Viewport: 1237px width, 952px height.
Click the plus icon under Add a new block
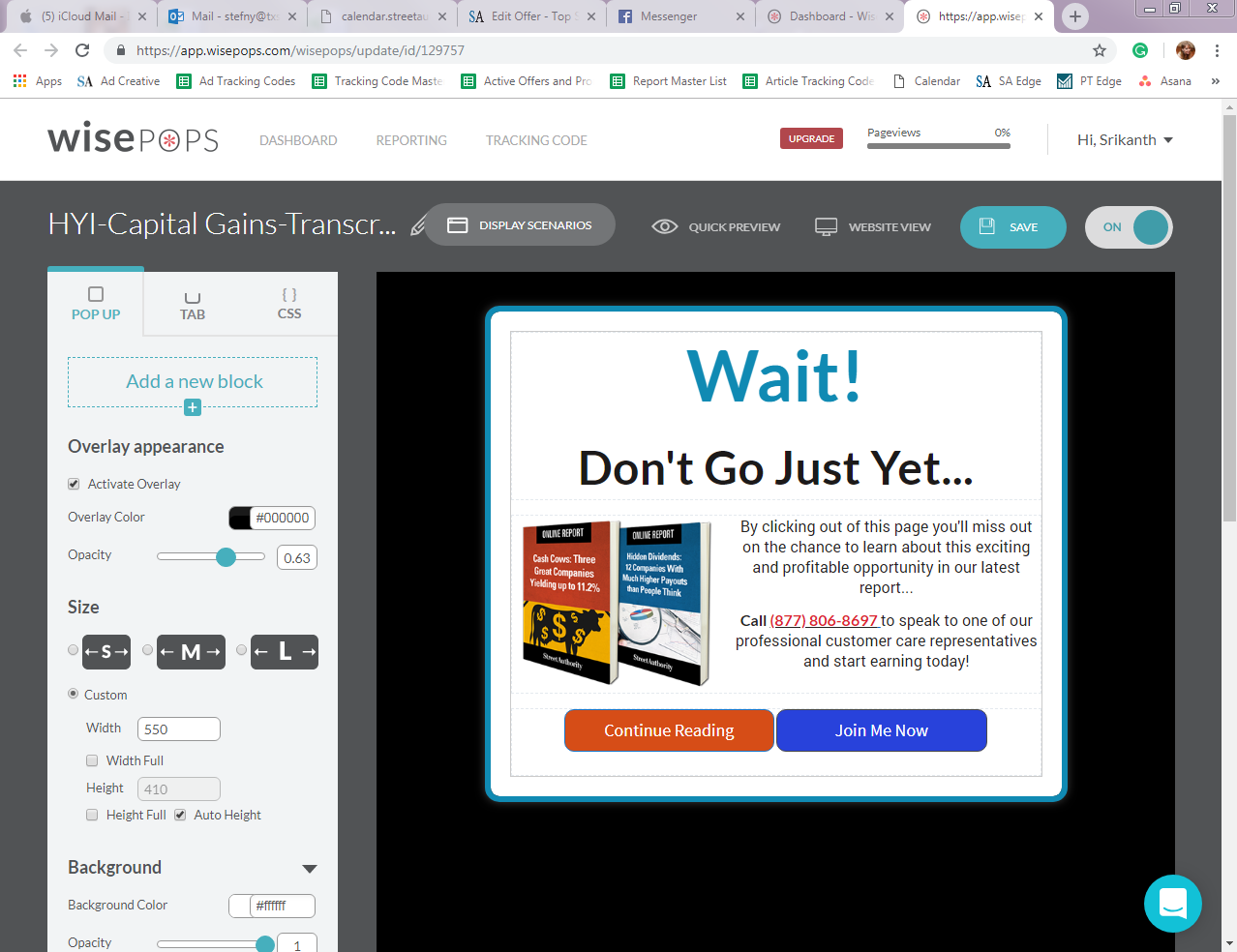pyautogui.click(x=193, y=407)
